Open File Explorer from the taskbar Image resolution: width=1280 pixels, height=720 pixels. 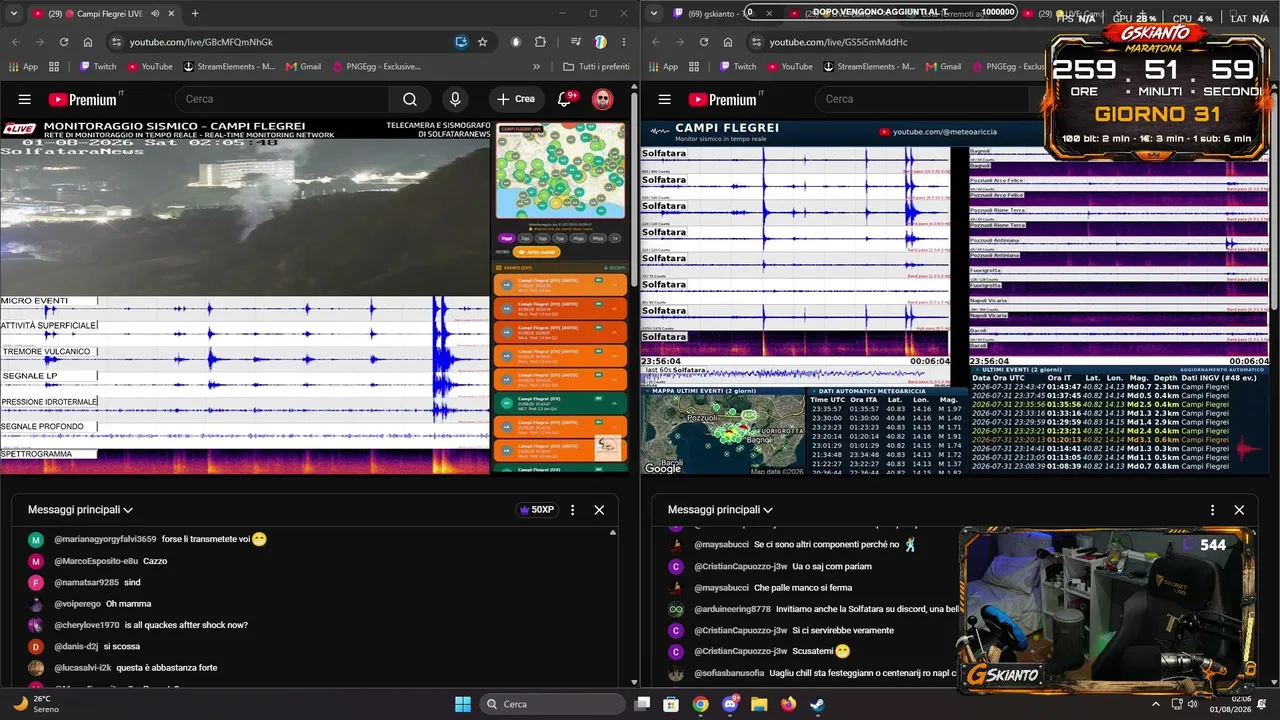759,704
